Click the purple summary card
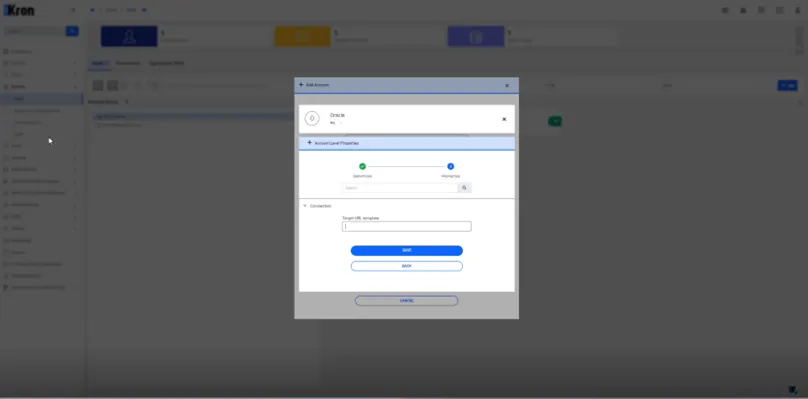The width and height of the screenshot is (808, 399). [476, 37]
